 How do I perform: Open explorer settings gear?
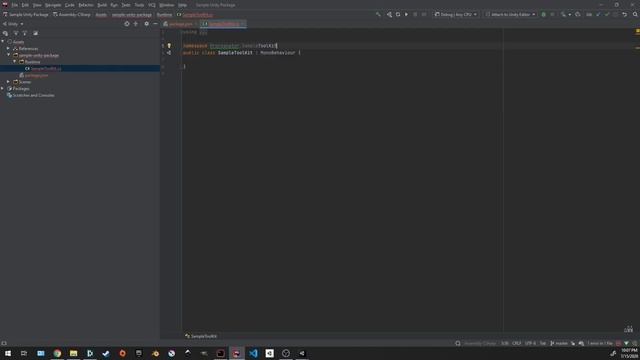(x=147, y=24)
